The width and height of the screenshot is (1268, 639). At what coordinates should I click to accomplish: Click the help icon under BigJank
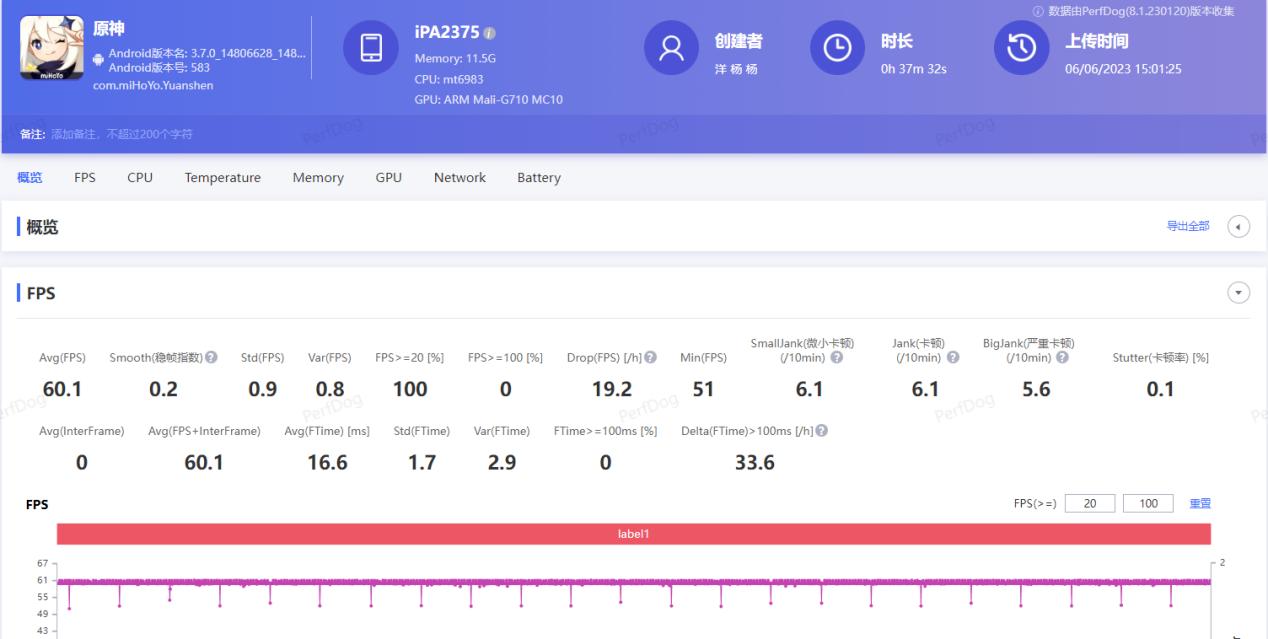pyautogui.click(x=1062, y=358)
